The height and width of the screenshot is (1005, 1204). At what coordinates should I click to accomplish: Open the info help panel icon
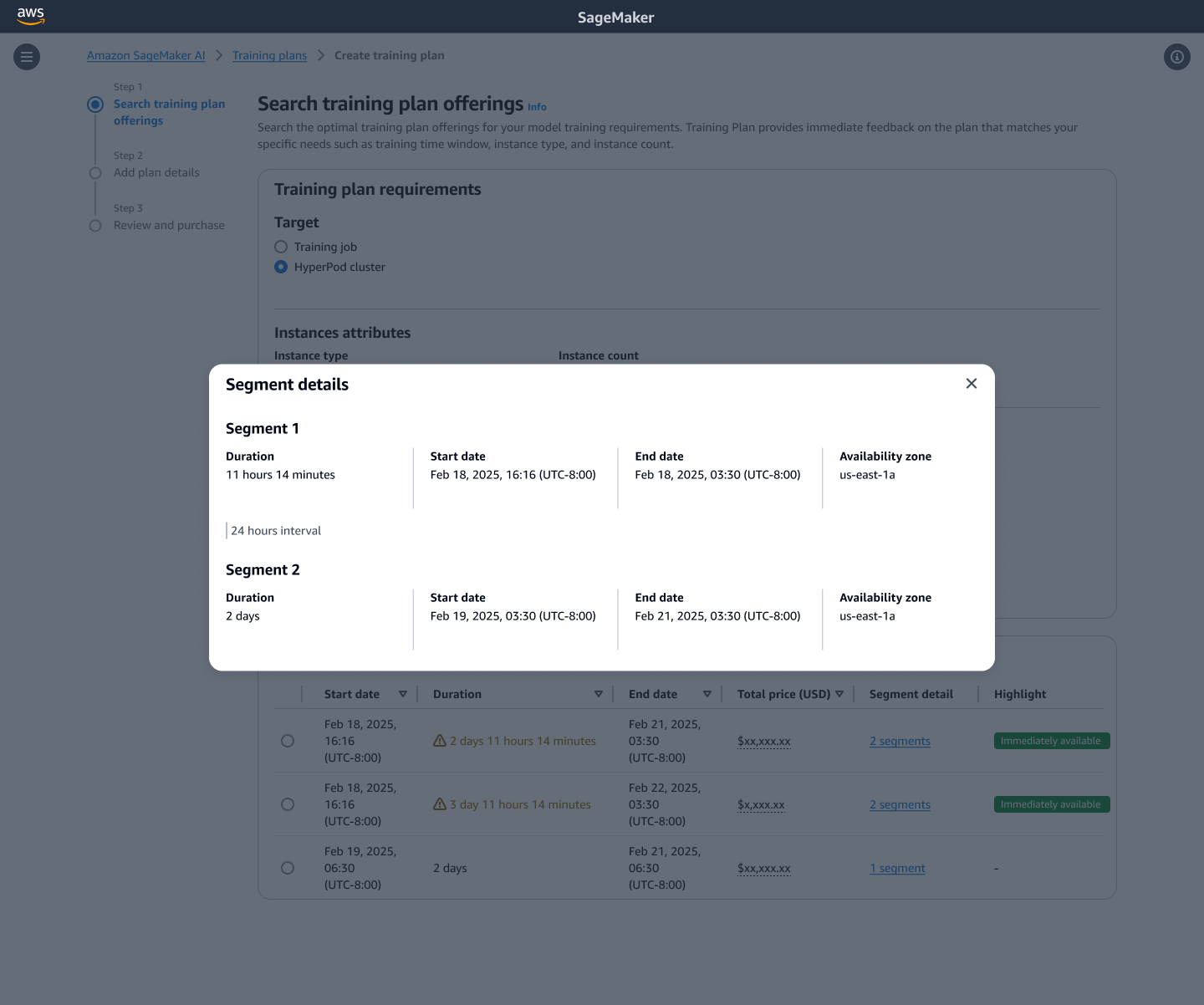[x=1177, y=57]
